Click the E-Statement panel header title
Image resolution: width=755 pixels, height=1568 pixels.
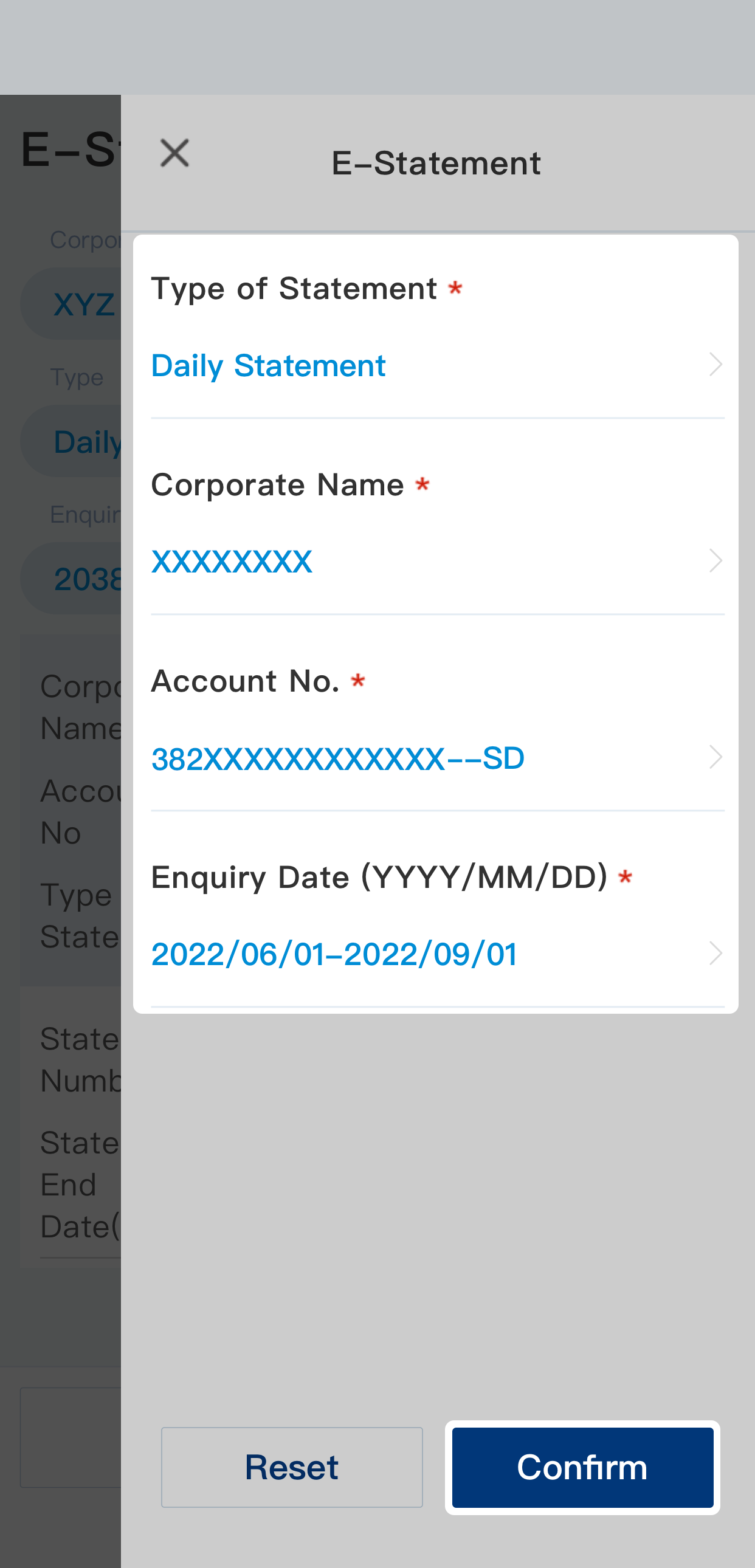pyautogui.click(x=436, y=163)
